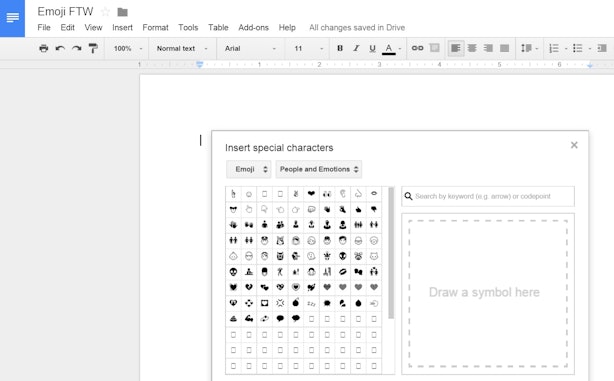Viewport: 614px width, 381px height.
Task: Redo the last undone action
Action: point(76,48)
